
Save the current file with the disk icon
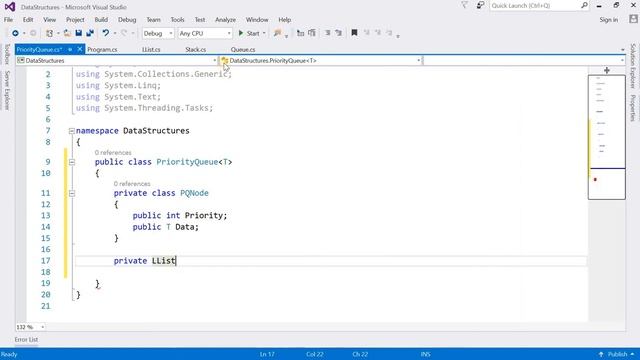[x=79, y=33]
